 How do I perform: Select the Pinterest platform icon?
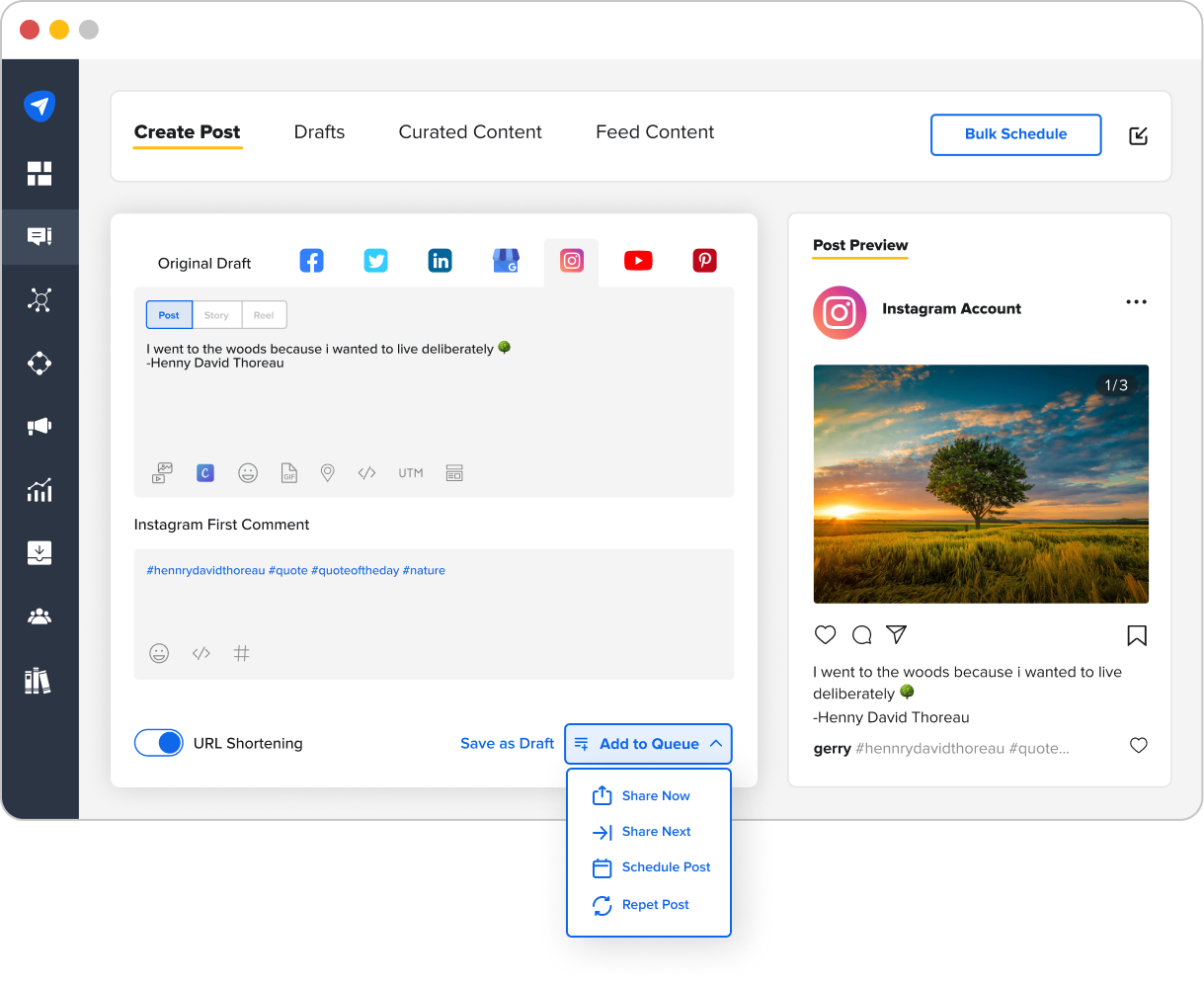point(704,260)
